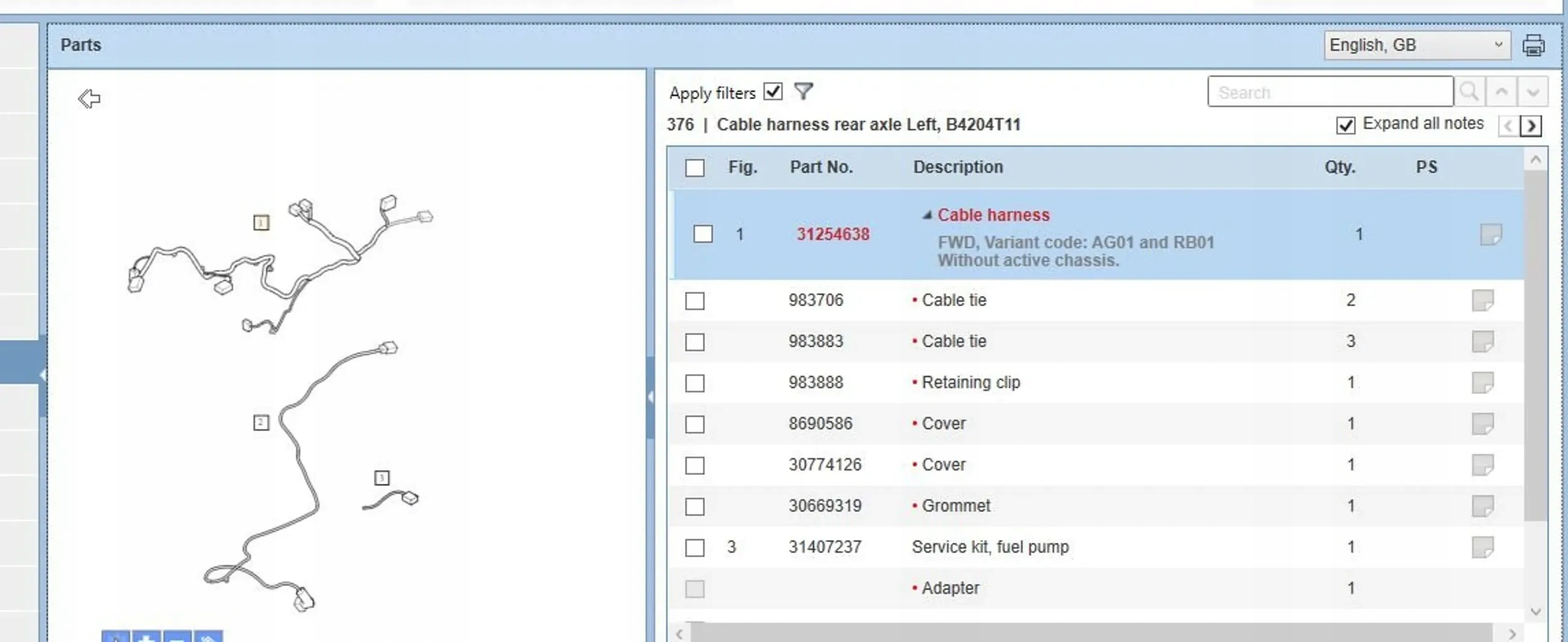This screenshot has height=642, width=1568.
Task: Click the parts list scroll-down arrow
Action: [x=1535, y=612]
